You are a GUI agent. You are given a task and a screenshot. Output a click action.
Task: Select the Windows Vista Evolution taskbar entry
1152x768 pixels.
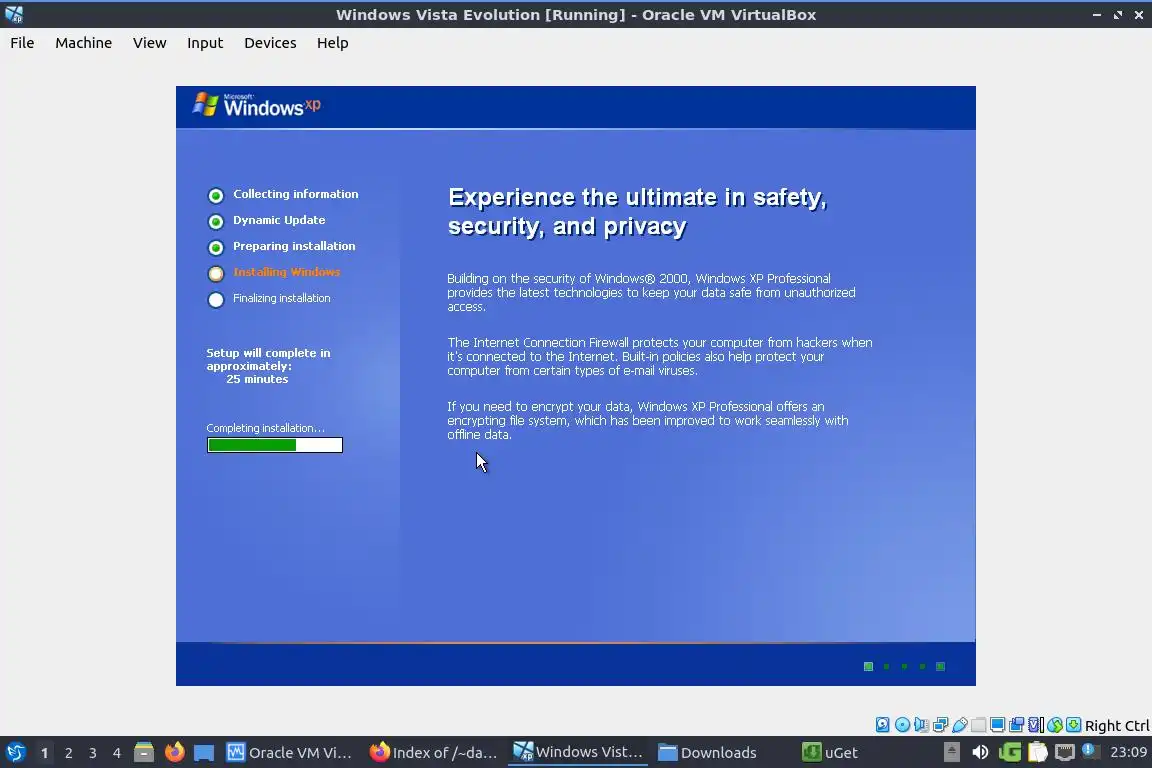tap(577, 752)
